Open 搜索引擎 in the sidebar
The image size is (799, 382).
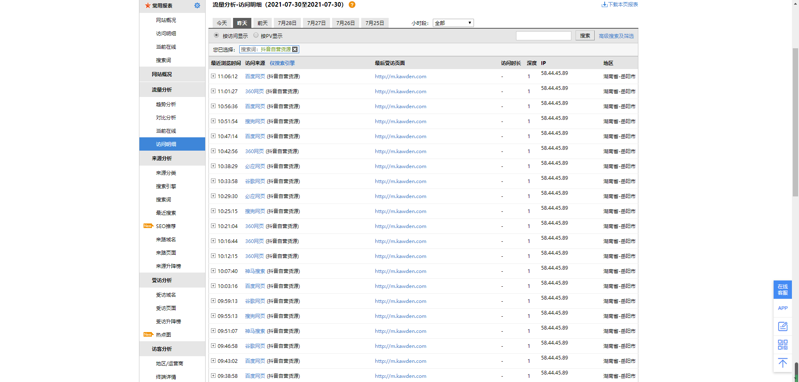click(166, 186)
